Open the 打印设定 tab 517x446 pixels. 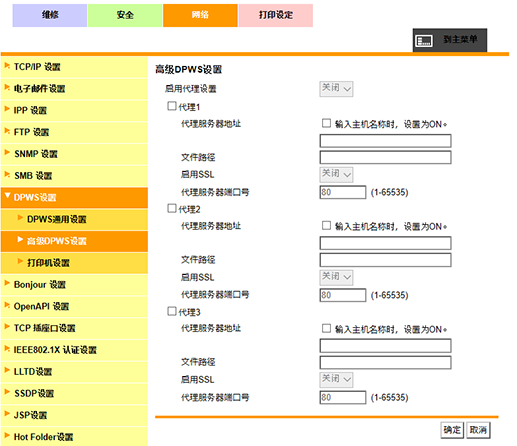click(x=276, y=15)
